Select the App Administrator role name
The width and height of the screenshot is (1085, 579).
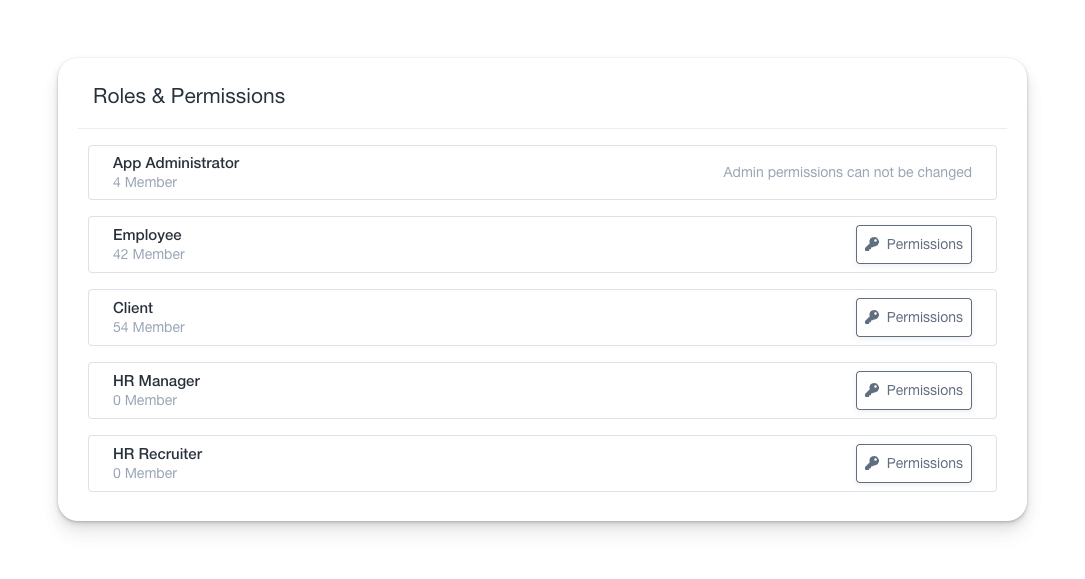(176, 163)
